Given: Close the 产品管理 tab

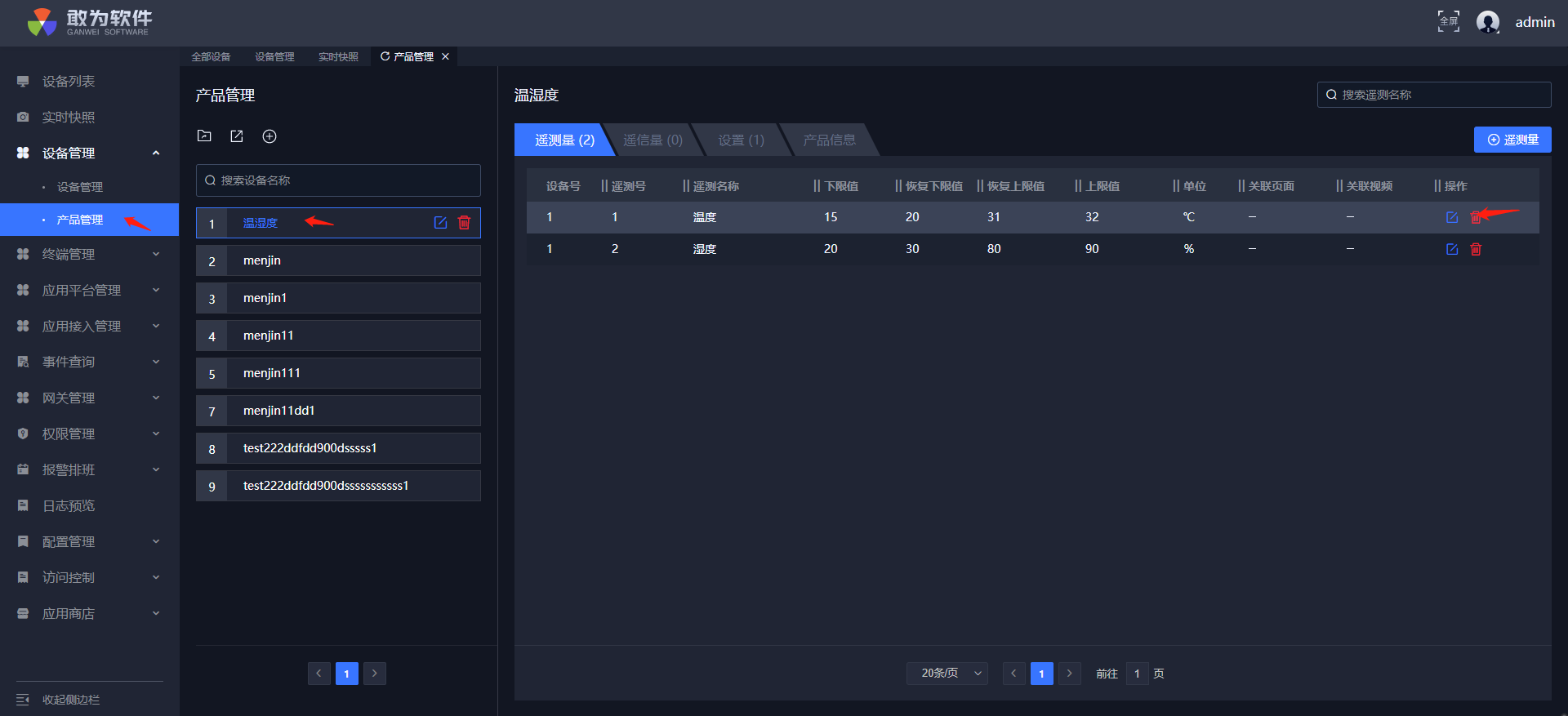Looking at the screenshot, I should (445, 56).
